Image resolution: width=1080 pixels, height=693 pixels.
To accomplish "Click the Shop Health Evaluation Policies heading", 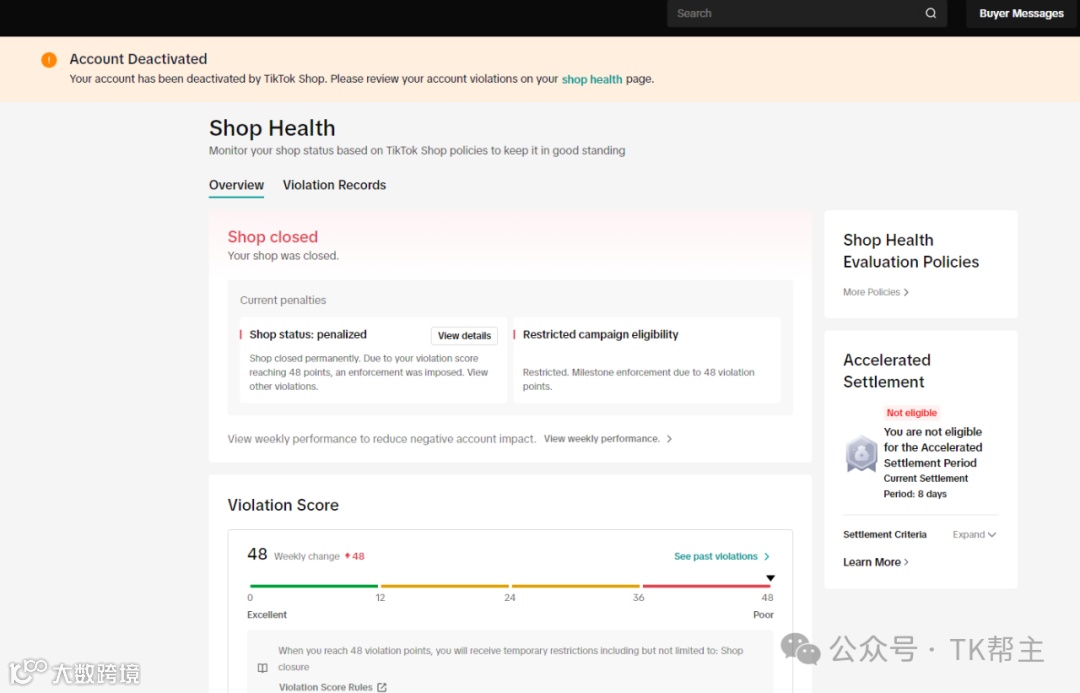I will [x=911, y=251].
